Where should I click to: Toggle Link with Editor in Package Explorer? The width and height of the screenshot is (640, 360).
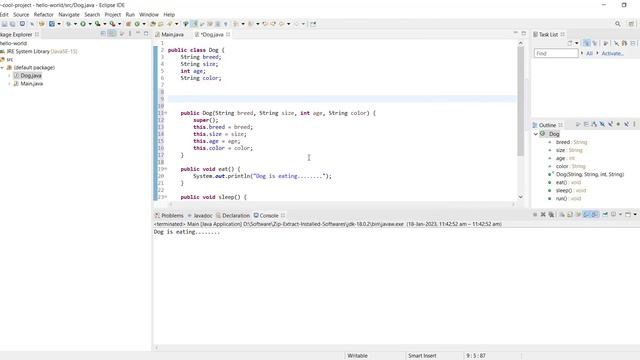point(111,34)
